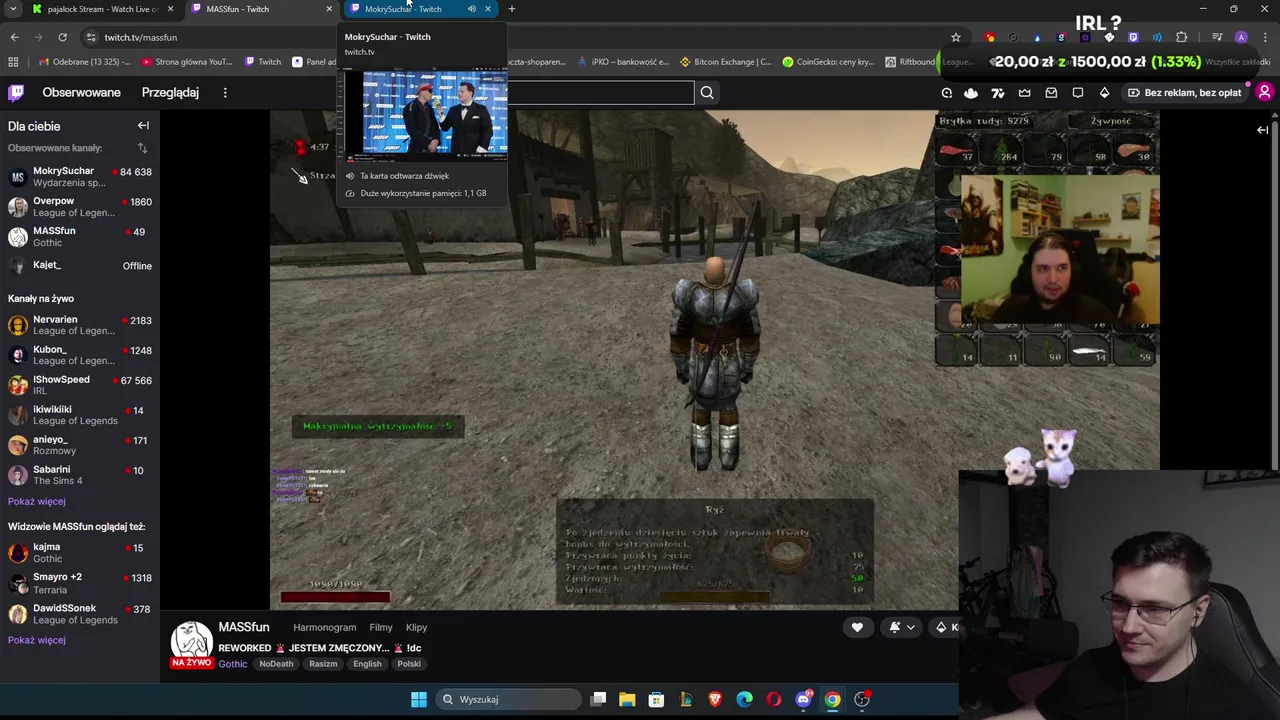Open the Chrome profile avatar
Image resolution: width=1280 pixels, height=720 pixels.
point(1241,37)
